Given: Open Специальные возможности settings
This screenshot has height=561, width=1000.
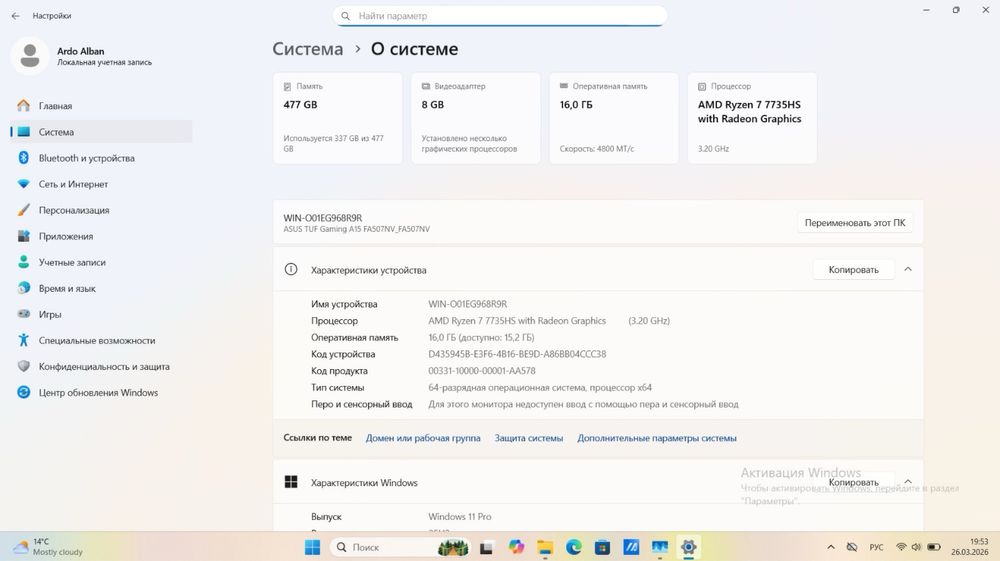Looking at the screenshot, I should click(101, 341).
